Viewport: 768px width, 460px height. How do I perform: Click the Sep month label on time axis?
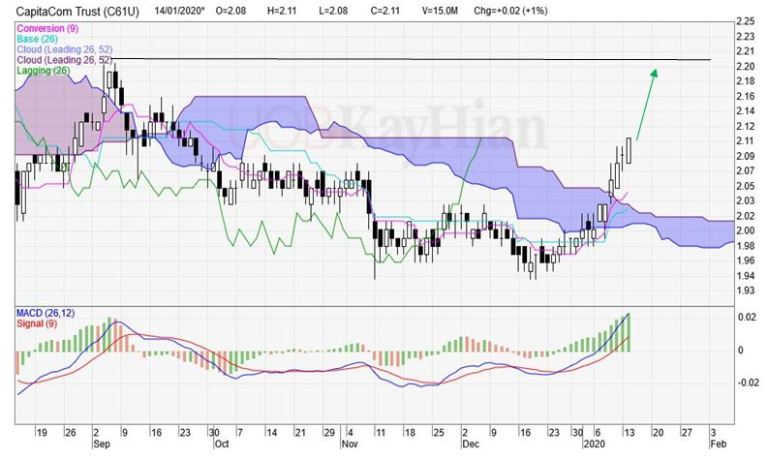(x=101, y=444)
